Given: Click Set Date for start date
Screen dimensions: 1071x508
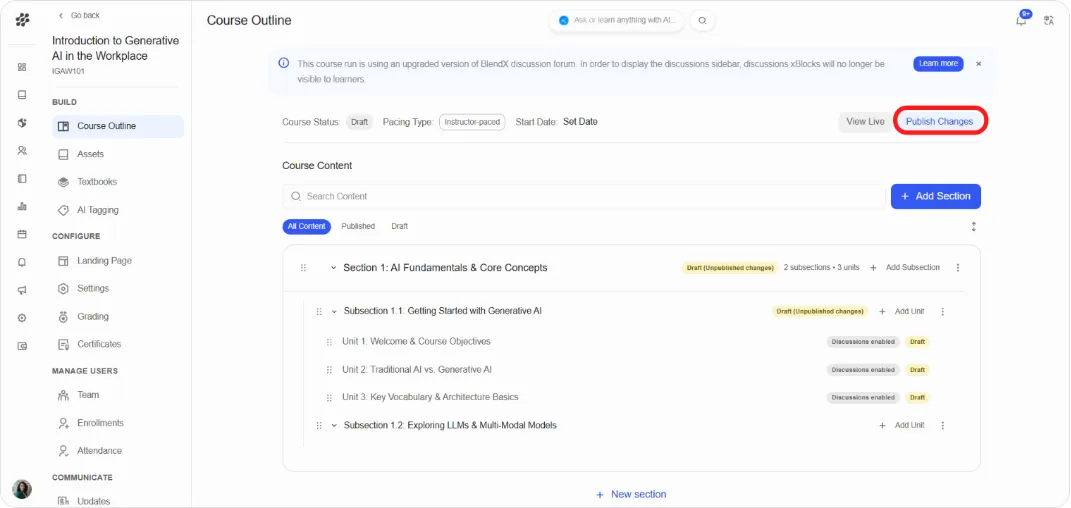Looking at the screenshot, I should 580,122.
